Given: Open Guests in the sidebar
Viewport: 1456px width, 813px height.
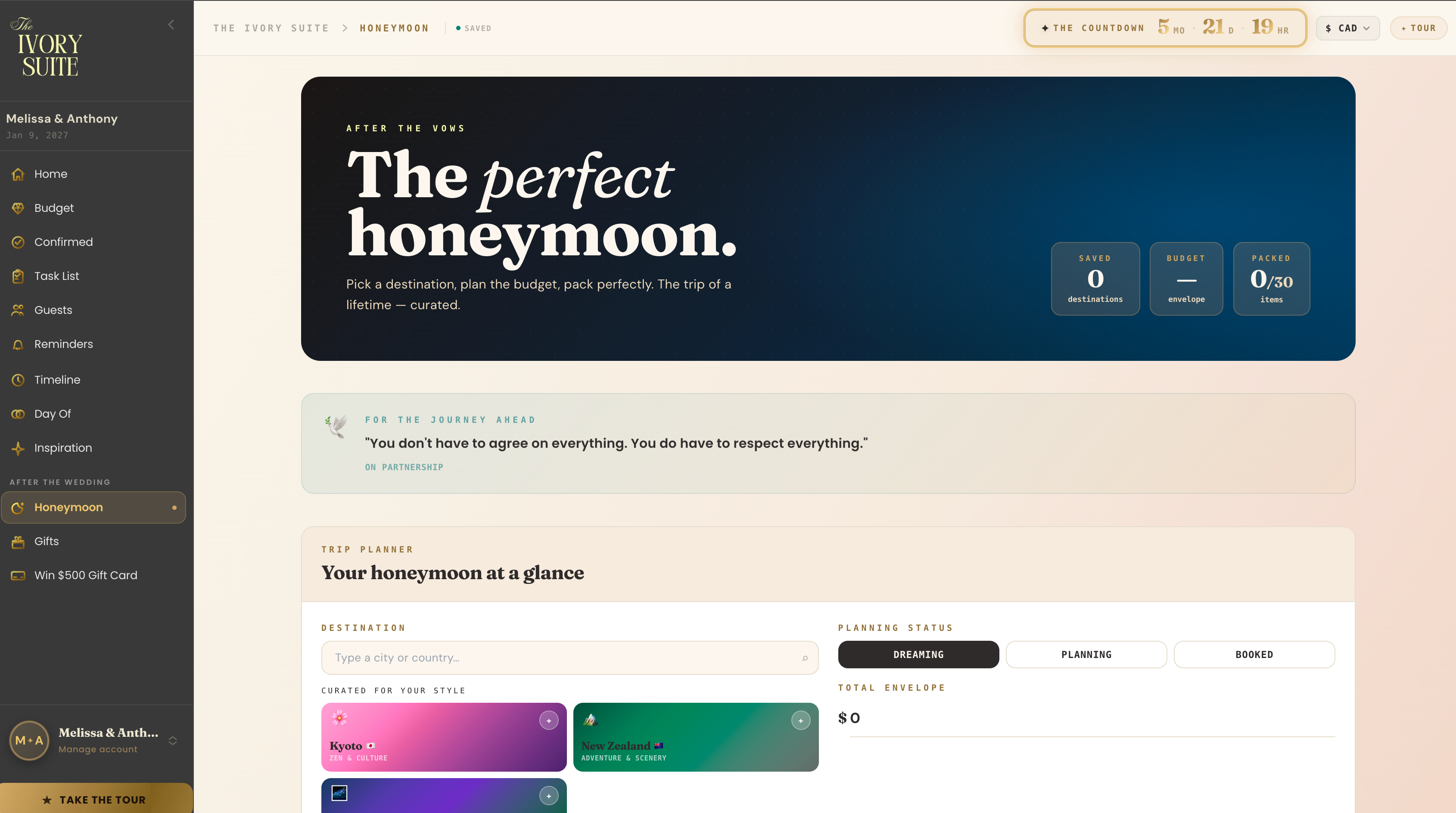Looking at the screenshot, I should (x=93, y=310).
